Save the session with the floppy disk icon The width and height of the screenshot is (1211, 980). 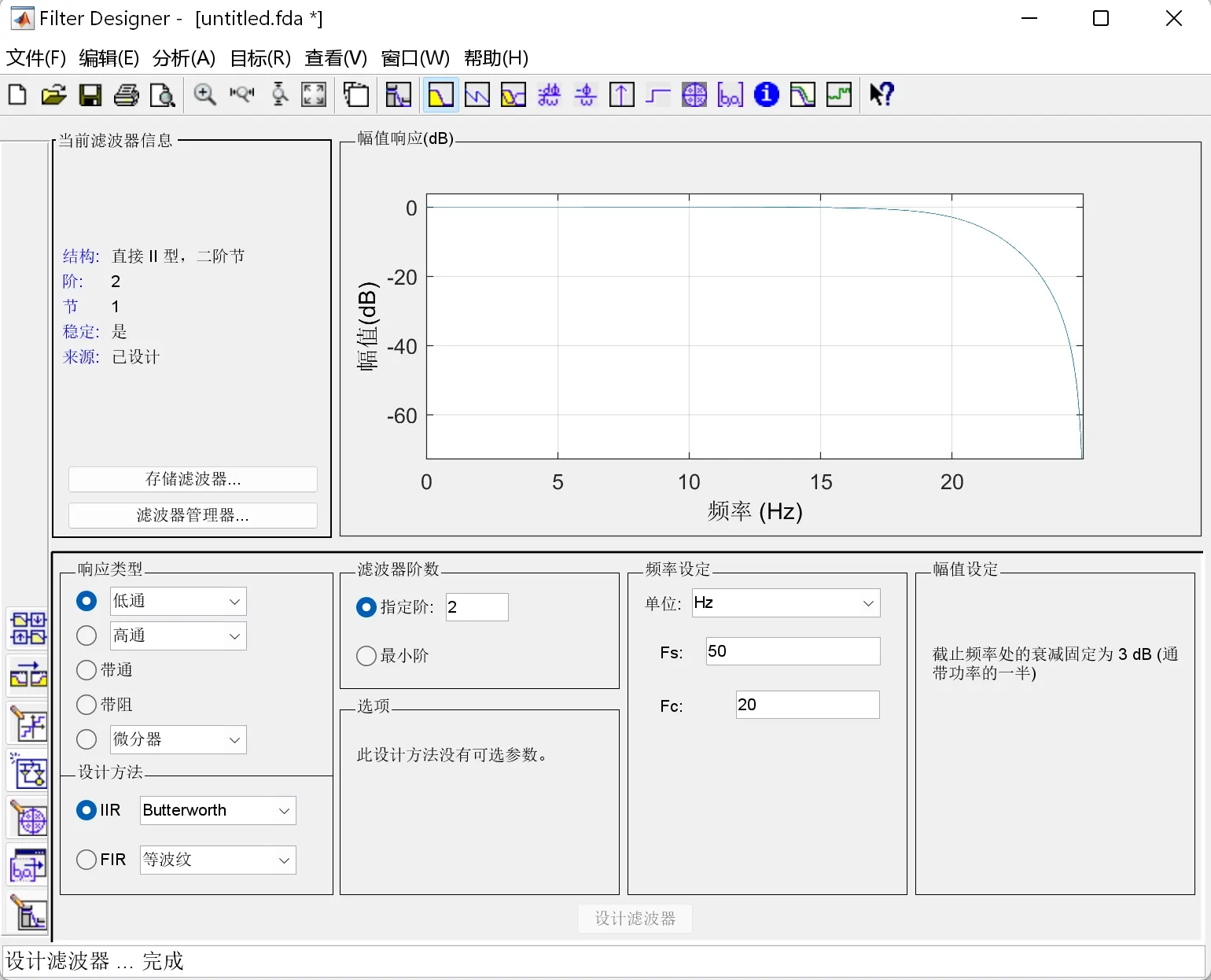[90, 95]
